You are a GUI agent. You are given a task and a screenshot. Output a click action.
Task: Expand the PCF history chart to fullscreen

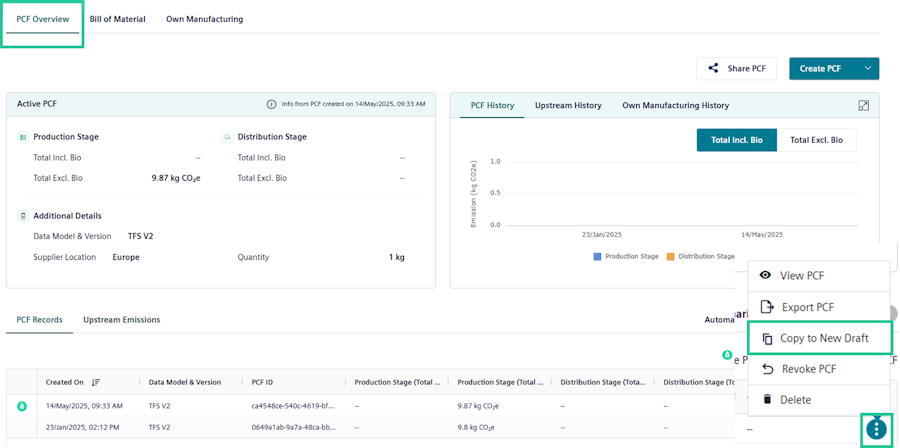pyautogui.click(x=863, y=105)
